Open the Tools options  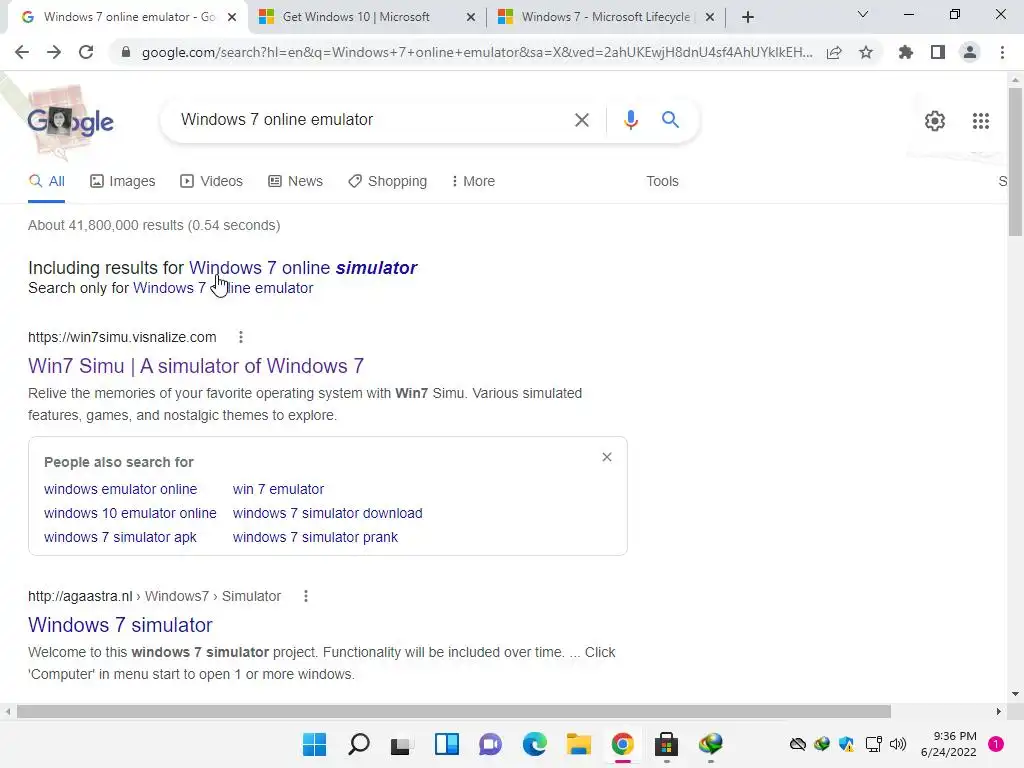662,181
